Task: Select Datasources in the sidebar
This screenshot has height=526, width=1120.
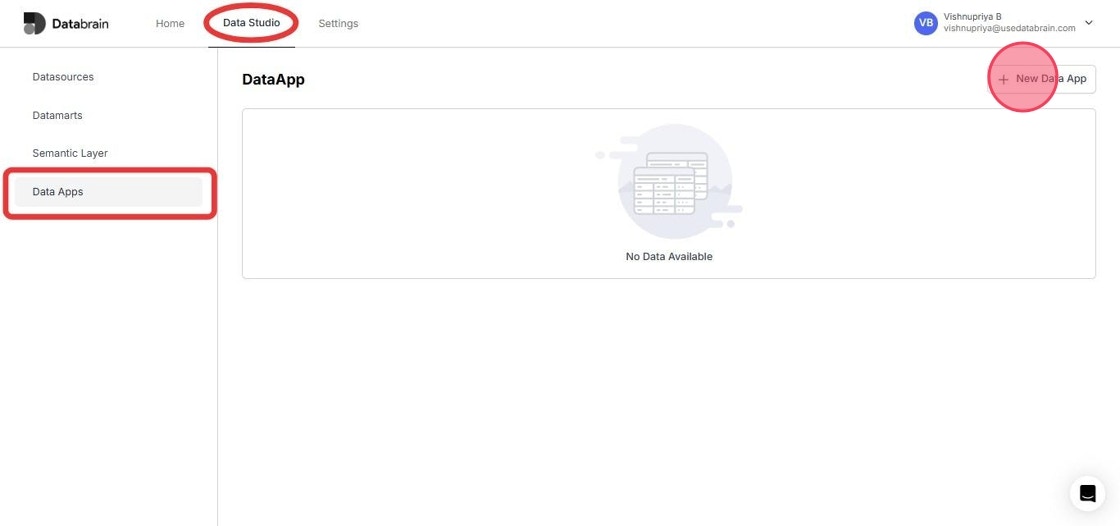Action: (63, 77)
